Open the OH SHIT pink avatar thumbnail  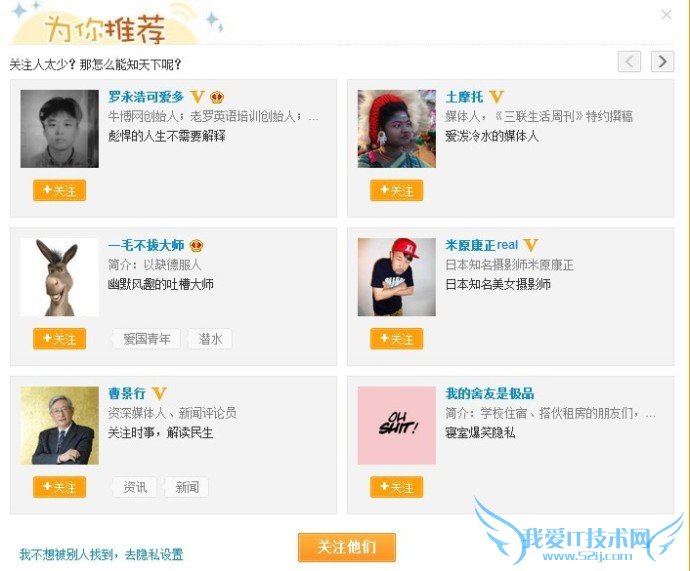pyautogui.click(x=396, y=425)
